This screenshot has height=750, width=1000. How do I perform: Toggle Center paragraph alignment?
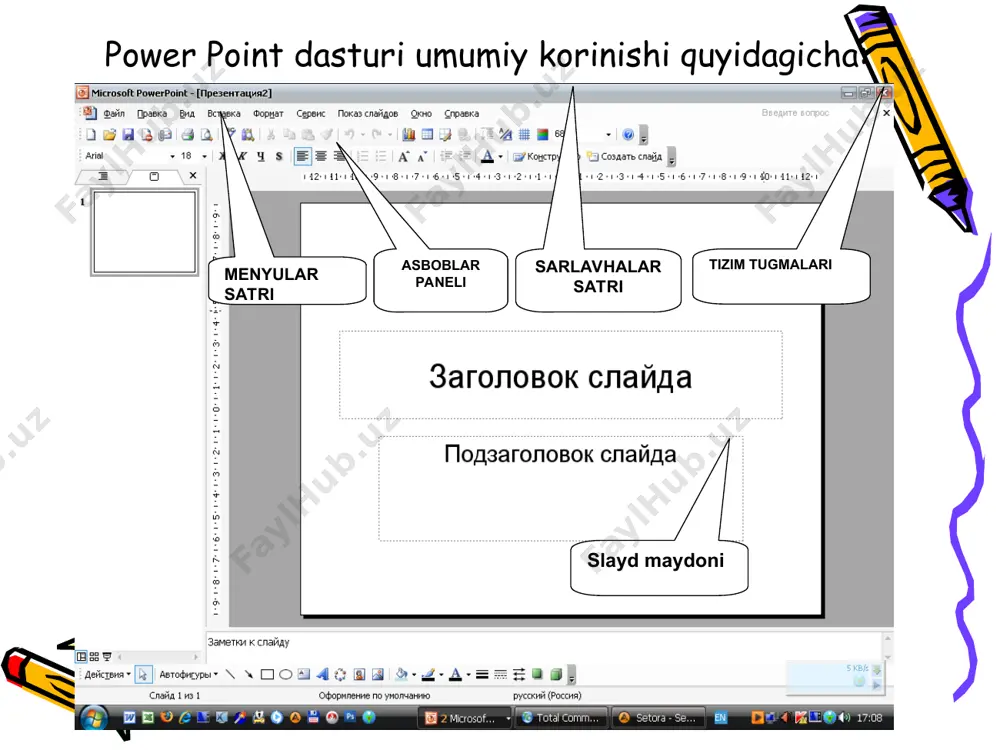click(321, 156)
